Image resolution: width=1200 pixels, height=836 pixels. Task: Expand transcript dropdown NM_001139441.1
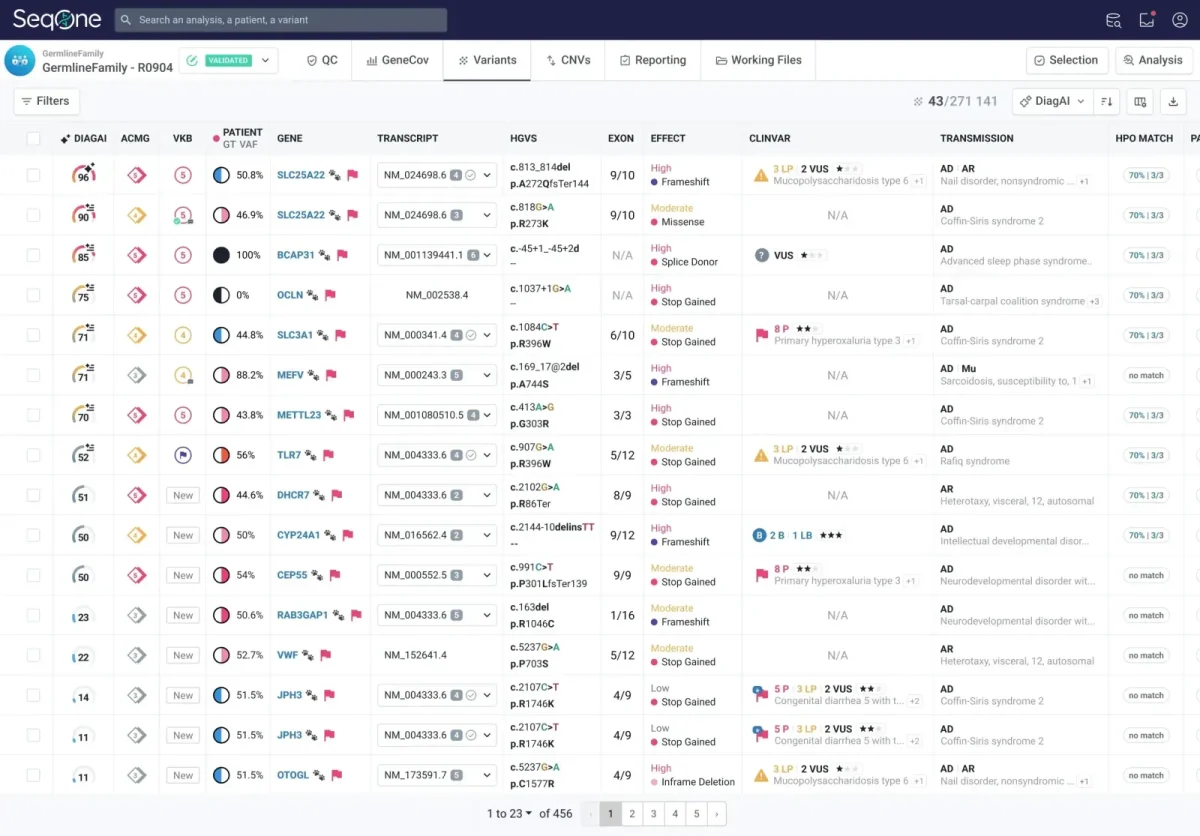click(487, 255)
